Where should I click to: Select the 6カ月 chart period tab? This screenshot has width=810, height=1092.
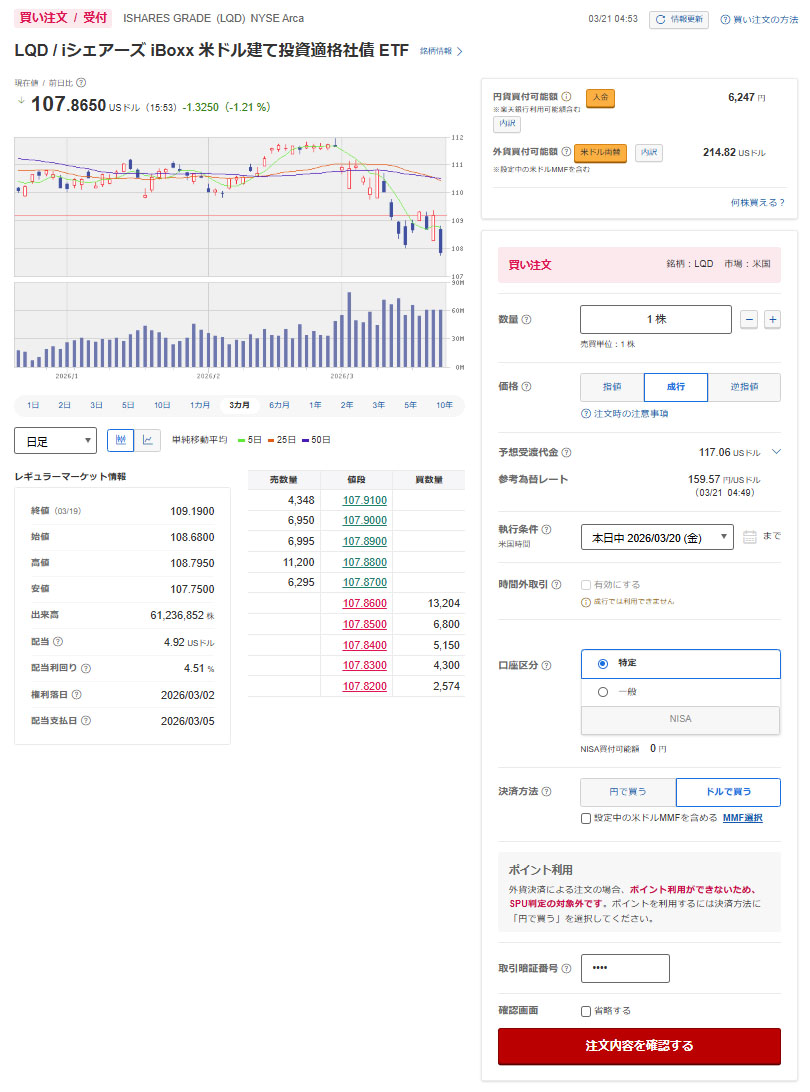(279, 405)
